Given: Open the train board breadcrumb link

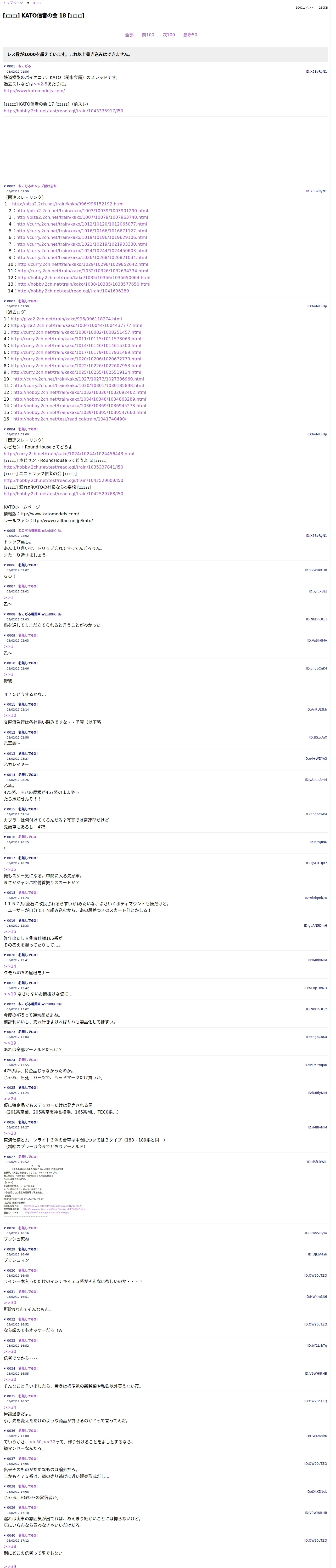Looking at the screenshot, I should [x=37, y=3].
